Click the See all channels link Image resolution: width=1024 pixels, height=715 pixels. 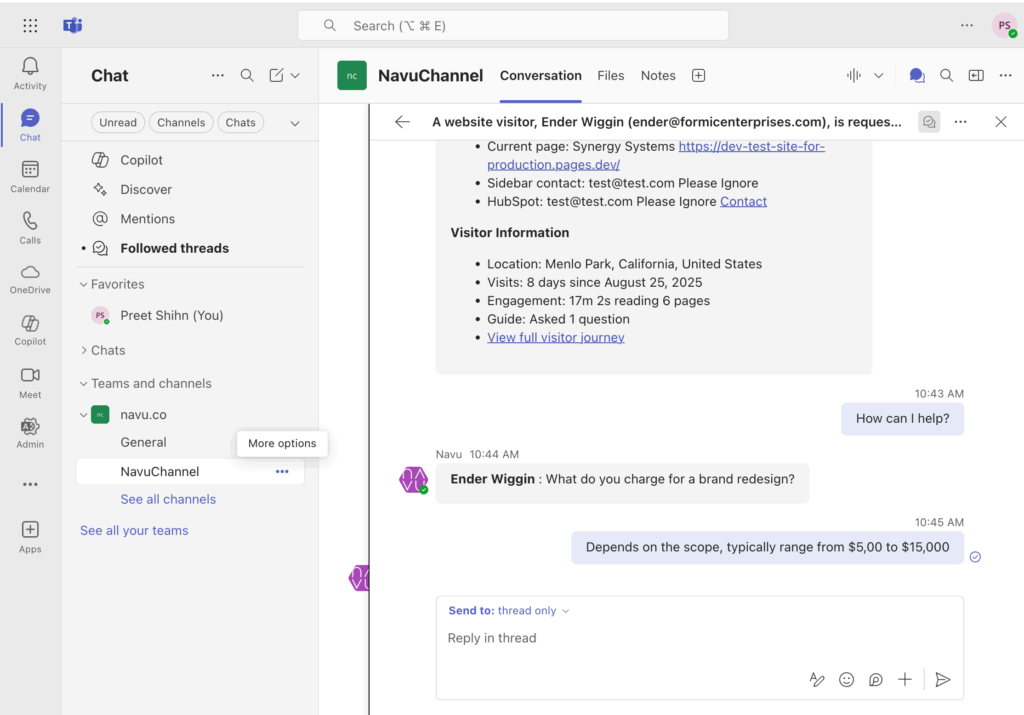pyautogui.click(x=168, y=499)
